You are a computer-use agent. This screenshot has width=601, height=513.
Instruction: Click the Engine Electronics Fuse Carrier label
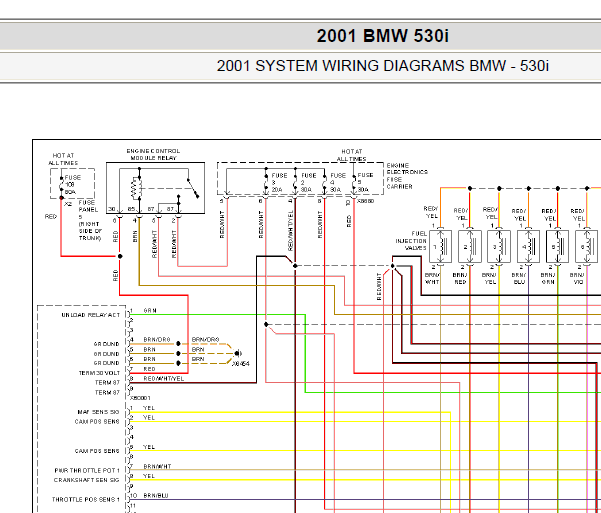[407, 176]
